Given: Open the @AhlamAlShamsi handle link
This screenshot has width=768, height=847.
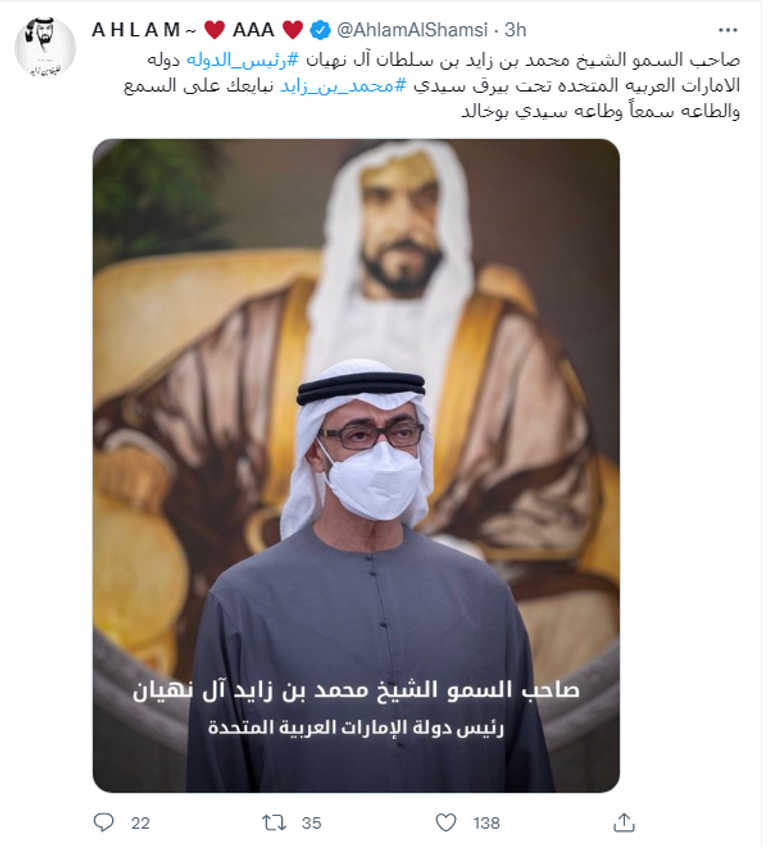Looking at the screenshot, I should click(x=412, y=30).
